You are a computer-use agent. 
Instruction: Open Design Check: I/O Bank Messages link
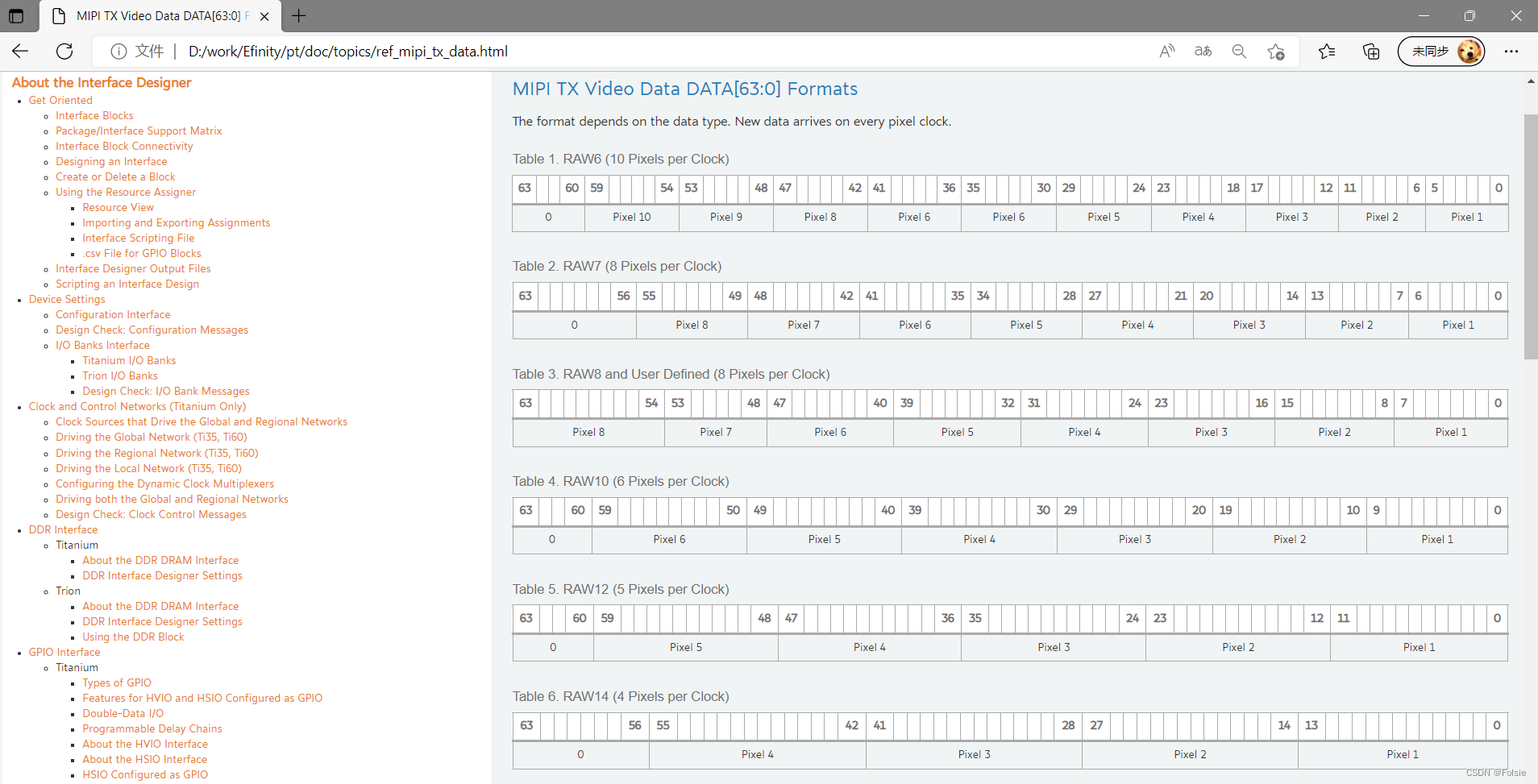tap(166, 391)
